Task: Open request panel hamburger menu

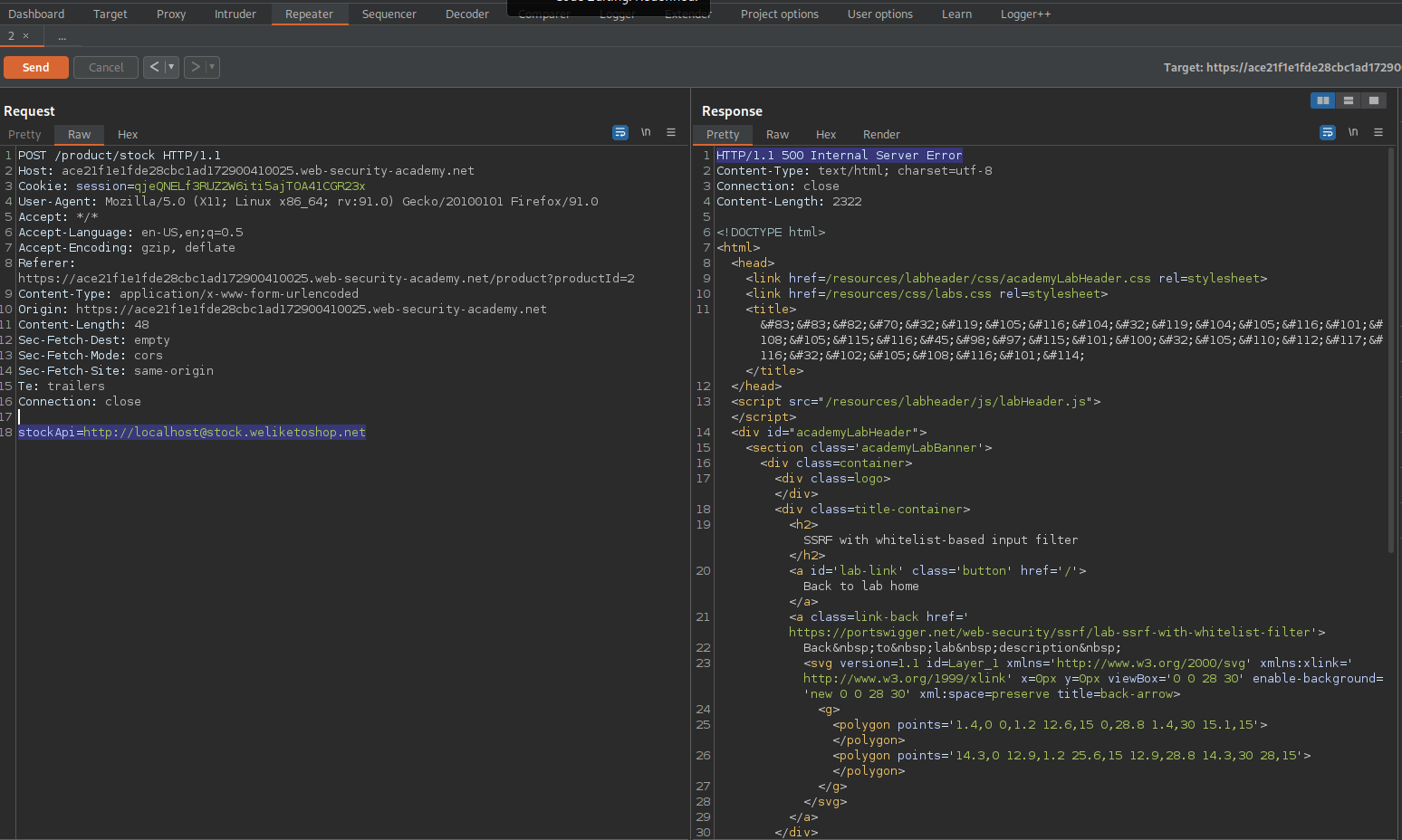Action: pyautogui.click(x=671, y=132)
